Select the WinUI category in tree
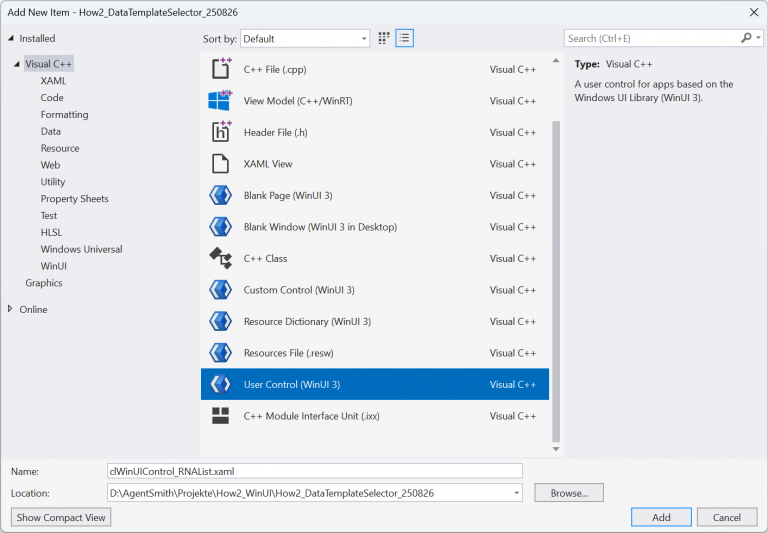 pyautogui.click(x=53, y=266)
